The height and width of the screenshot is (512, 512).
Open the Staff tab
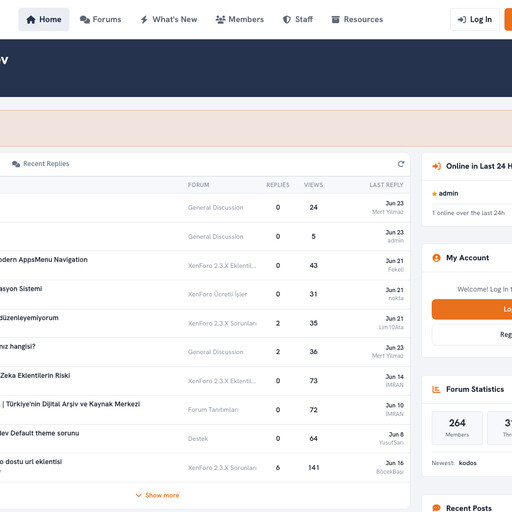298,19
